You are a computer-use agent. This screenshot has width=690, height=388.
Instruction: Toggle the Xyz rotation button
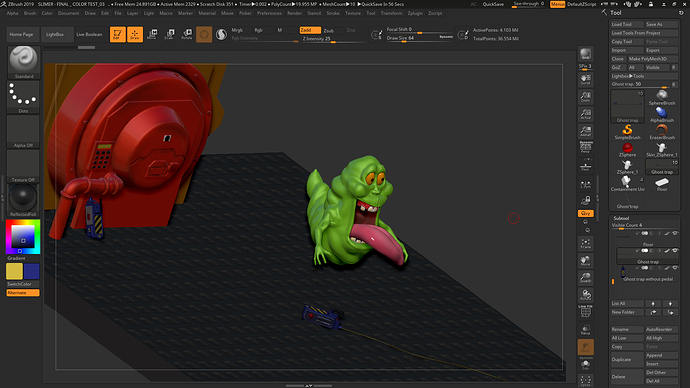click(585, 213)
